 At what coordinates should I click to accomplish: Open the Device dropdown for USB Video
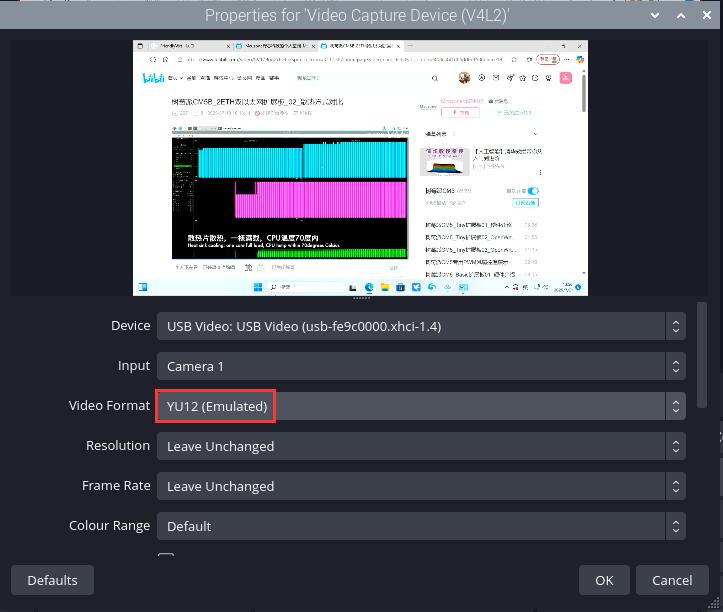(x=420, y=326)
